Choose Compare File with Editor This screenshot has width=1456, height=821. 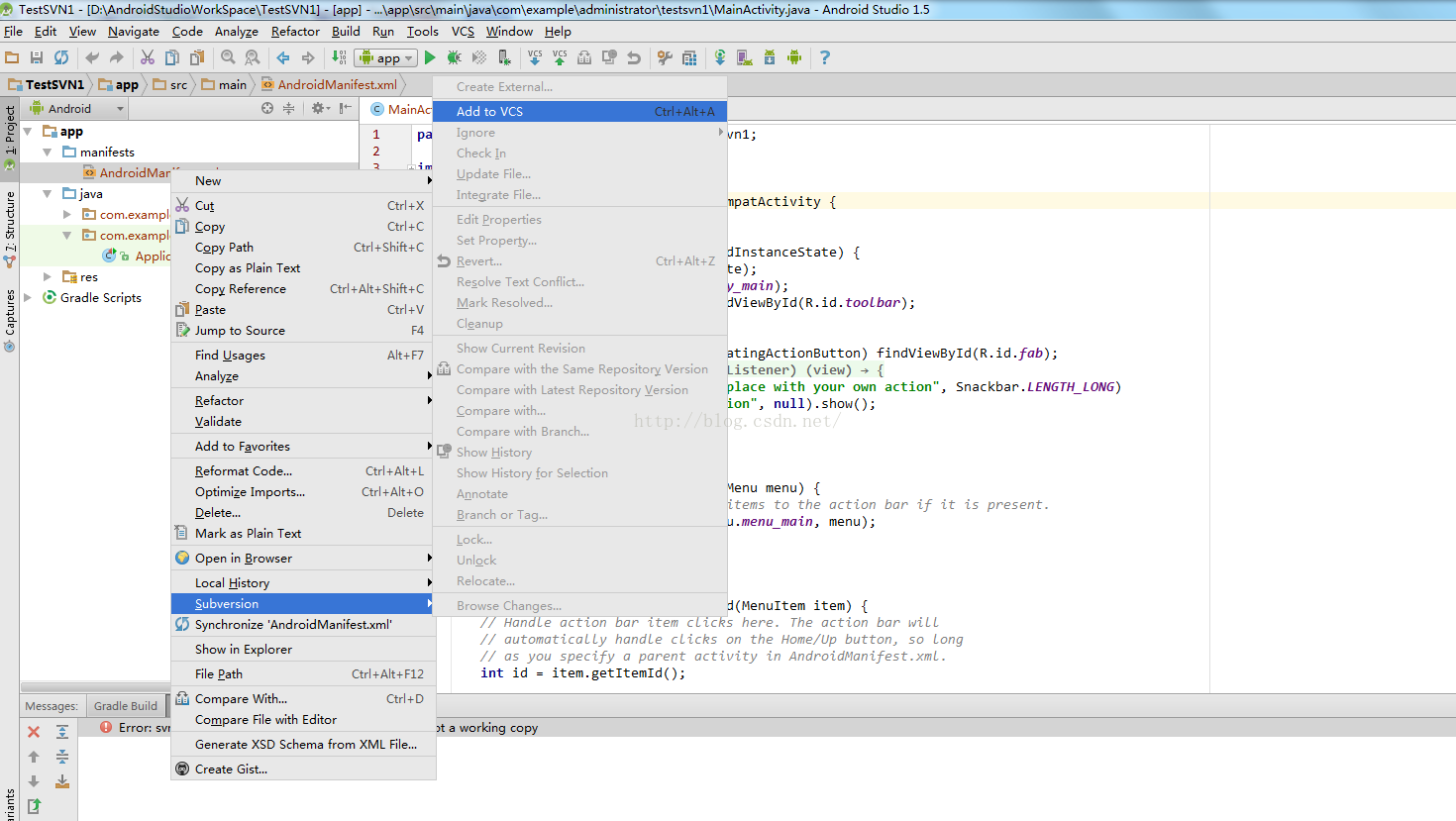click(303, 719)
